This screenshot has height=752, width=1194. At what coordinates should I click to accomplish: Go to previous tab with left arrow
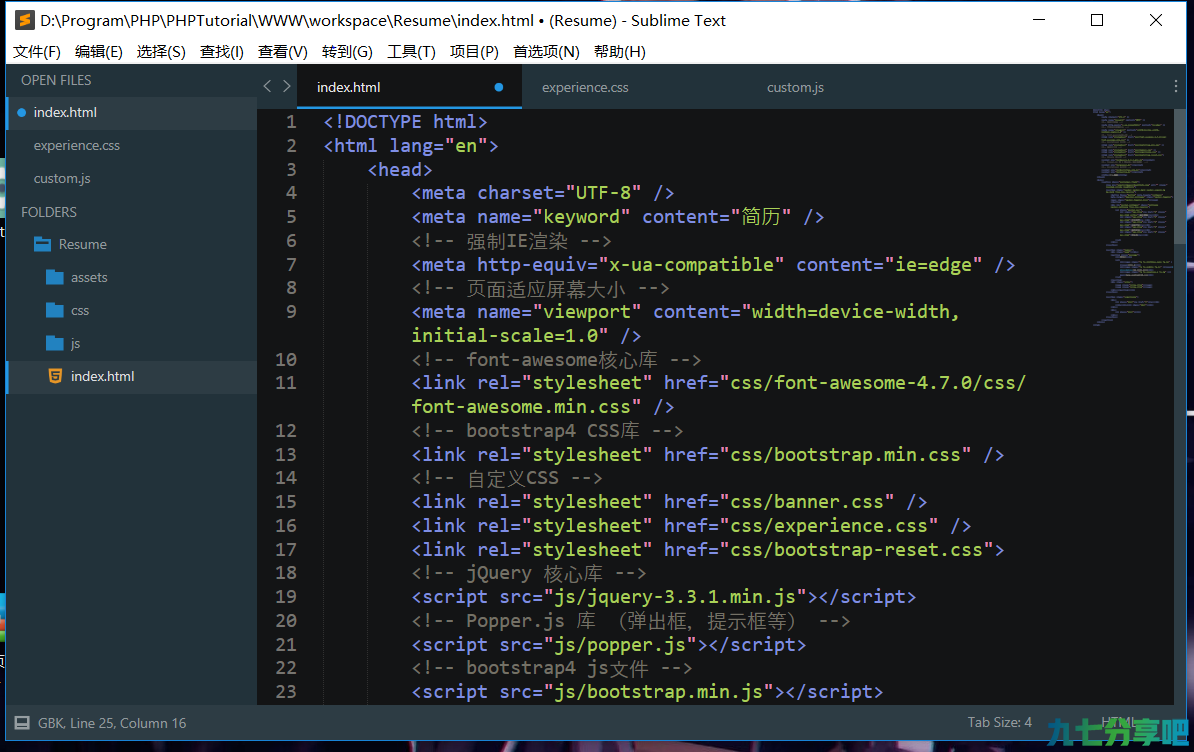pyautogui.click(x=267, y=87)
